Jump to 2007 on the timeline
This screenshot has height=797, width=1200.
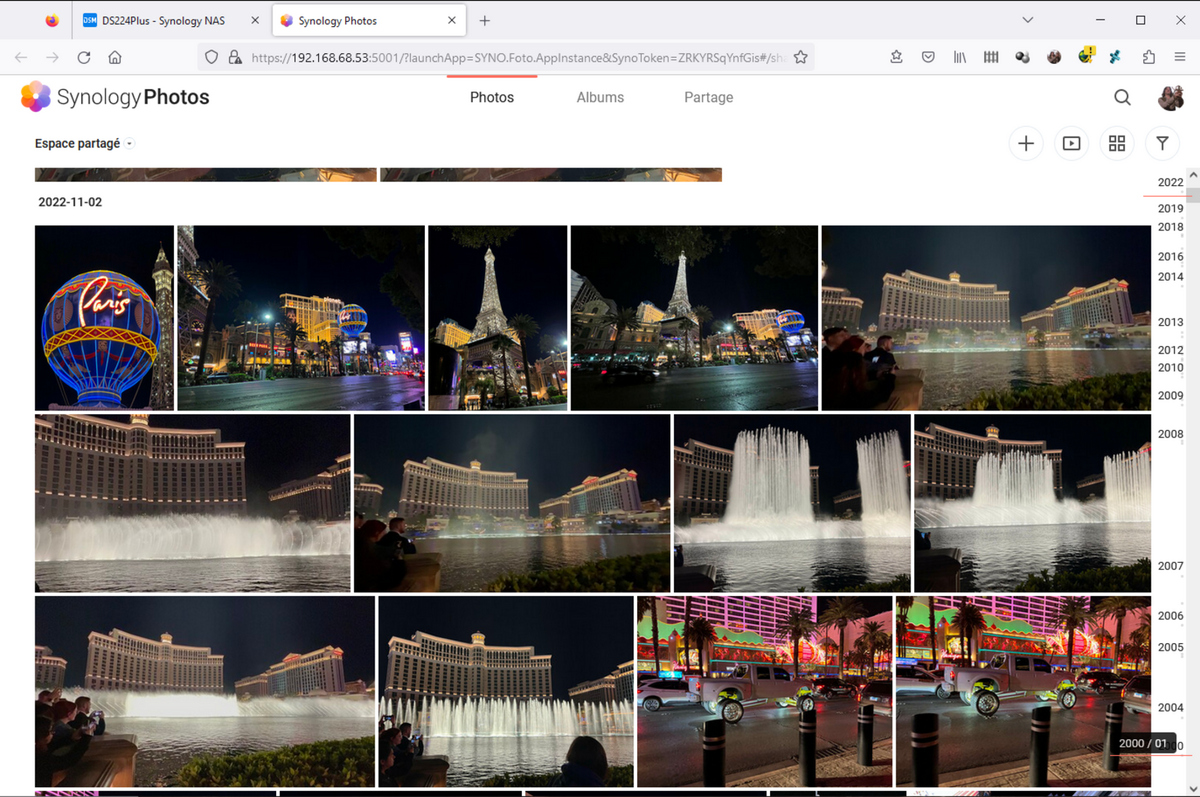tap(1170, 566)
